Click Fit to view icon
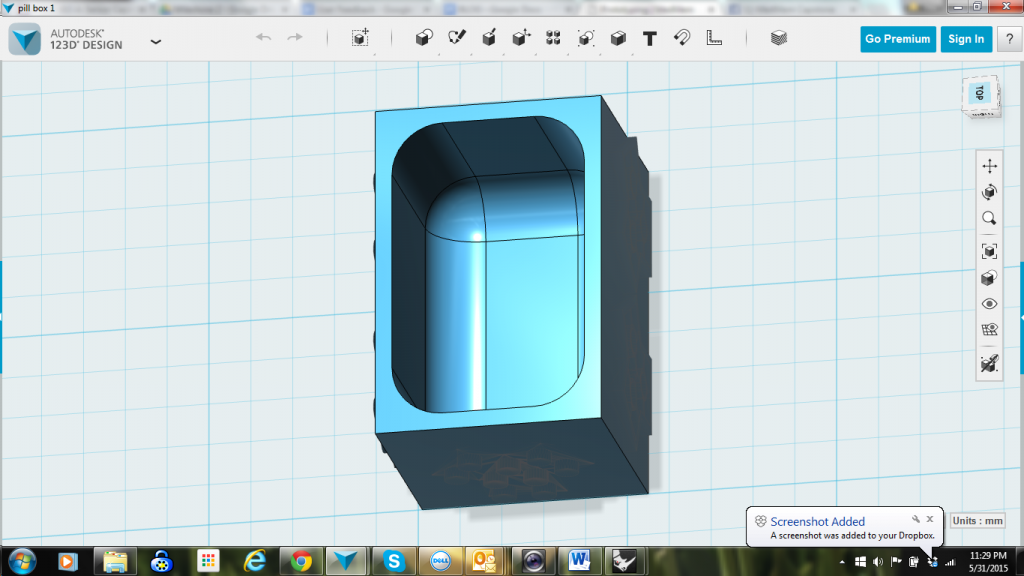 tap(989, 251)
